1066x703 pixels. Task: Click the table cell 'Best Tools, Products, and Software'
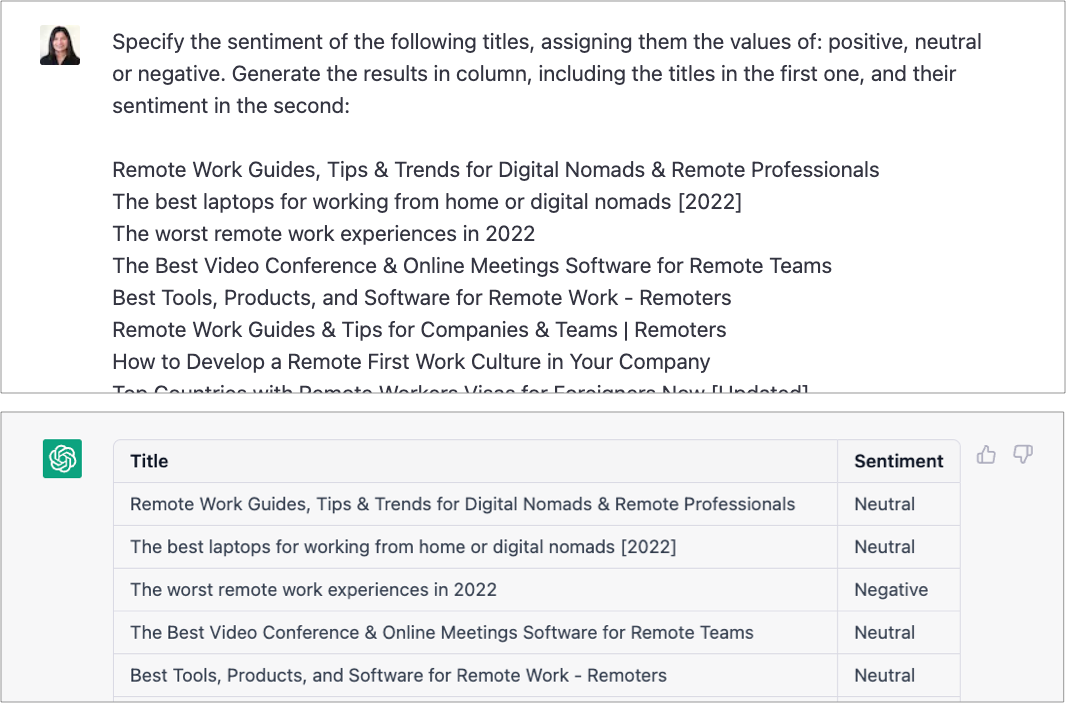click(x=398, y=676)
